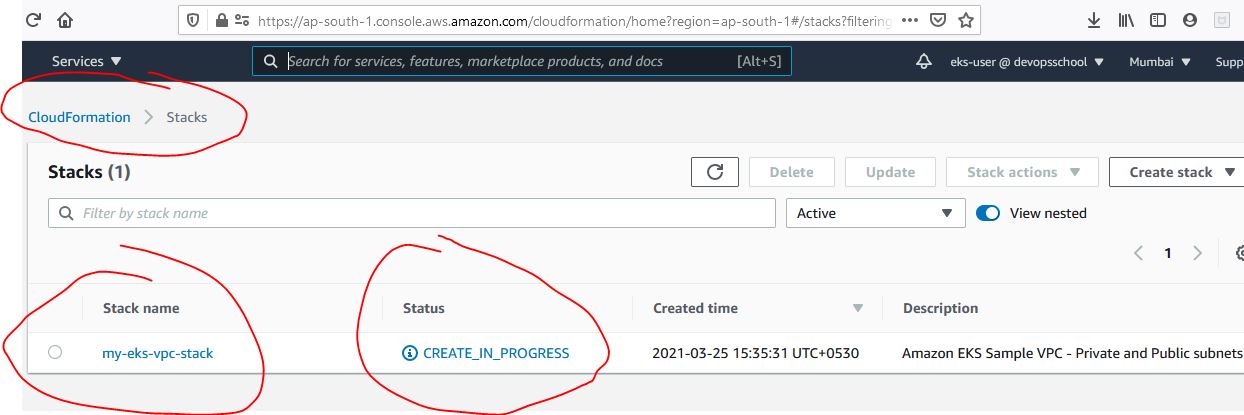Viewport: 1244px width, 415px height.
Task: Open the my-eks-vpc-stack link
Action: (158, 353)
